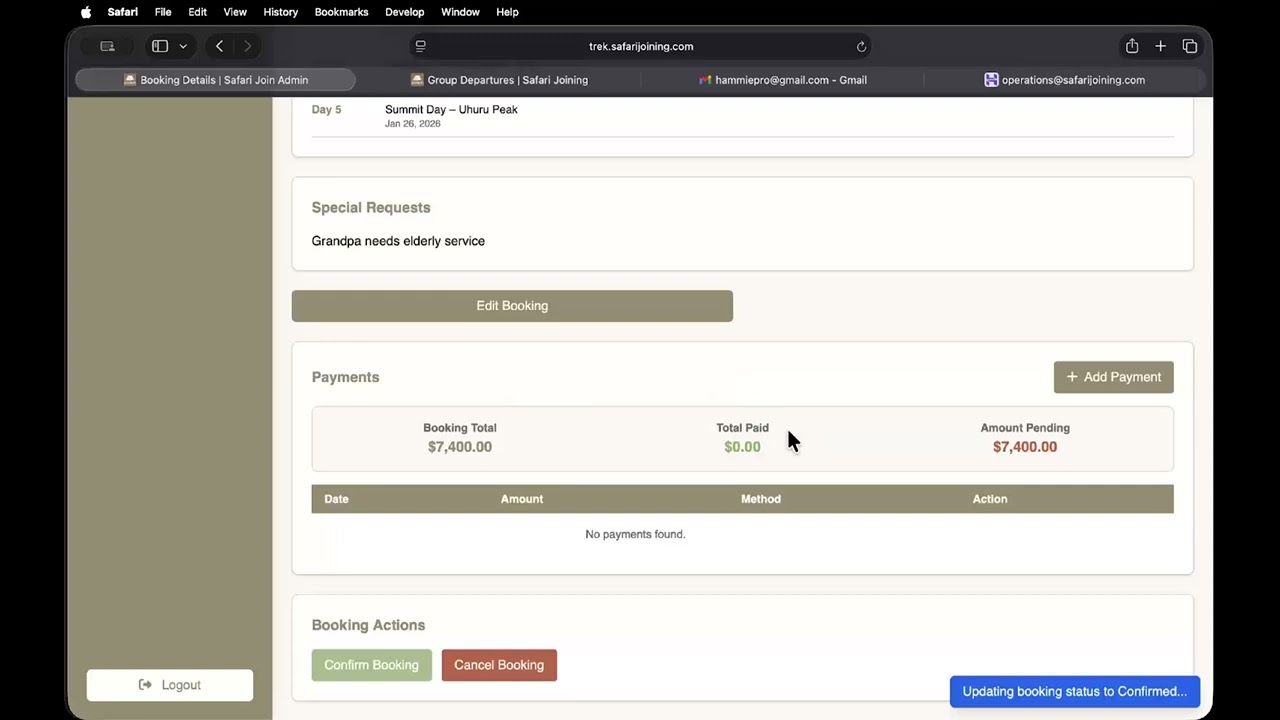Image resolution: width=1280 pixels, height=720 pixels.
Task: Select the Action column header
Action: pos(990,499)
